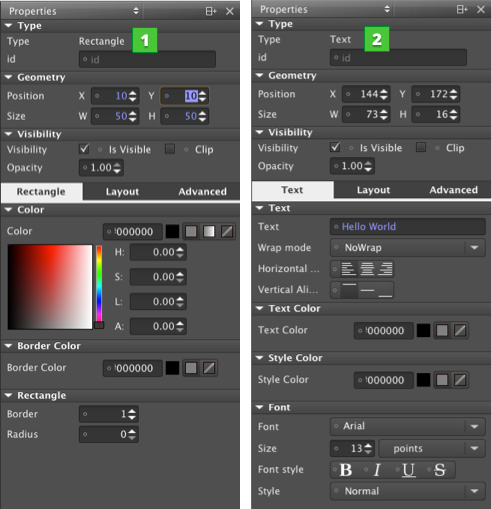Switch to Advanced tab in Rectangle panel
The height and width of the screenshot is (509, 492).
click(202, 192)
